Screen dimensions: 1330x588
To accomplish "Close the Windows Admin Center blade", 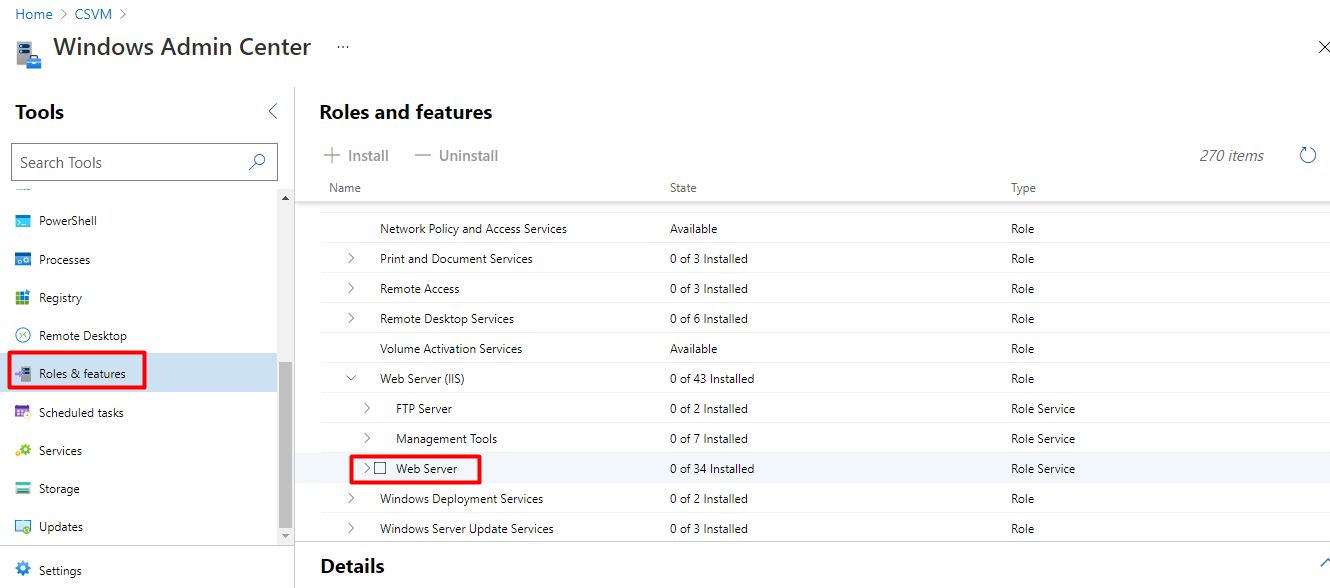I will [1324, 47].
